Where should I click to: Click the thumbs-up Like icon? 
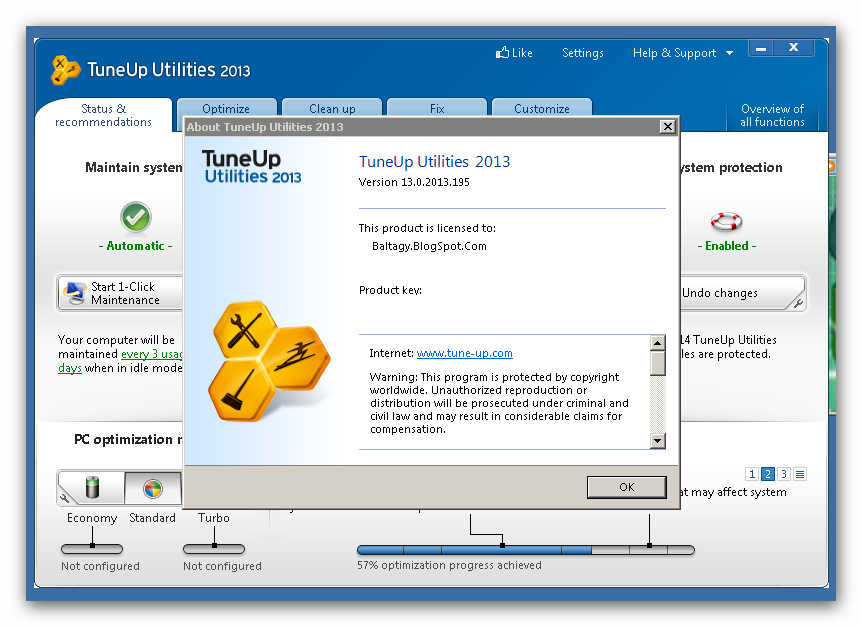point(502,52)
